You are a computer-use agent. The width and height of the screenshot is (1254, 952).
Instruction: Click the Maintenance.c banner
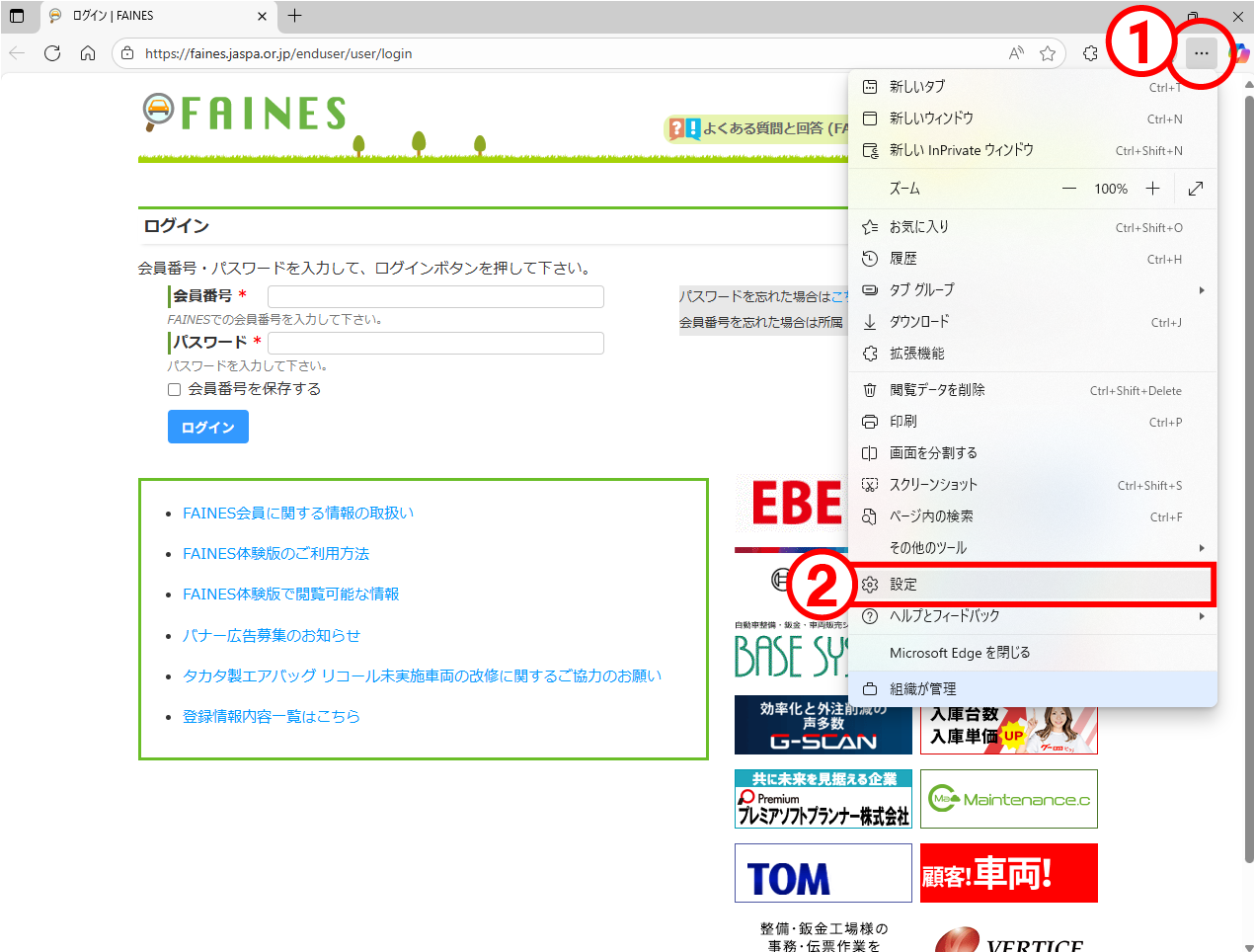[x=1009, y=799]
